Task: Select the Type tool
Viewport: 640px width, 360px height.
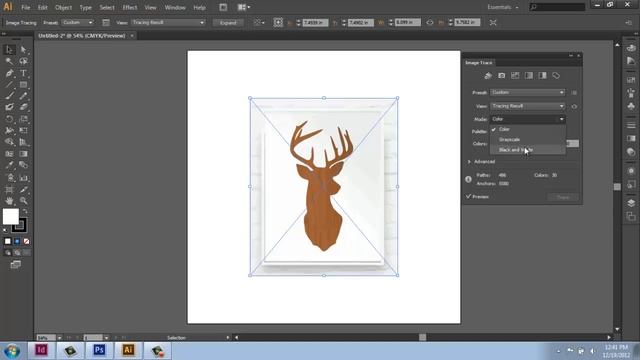Action: click(23, 73)
